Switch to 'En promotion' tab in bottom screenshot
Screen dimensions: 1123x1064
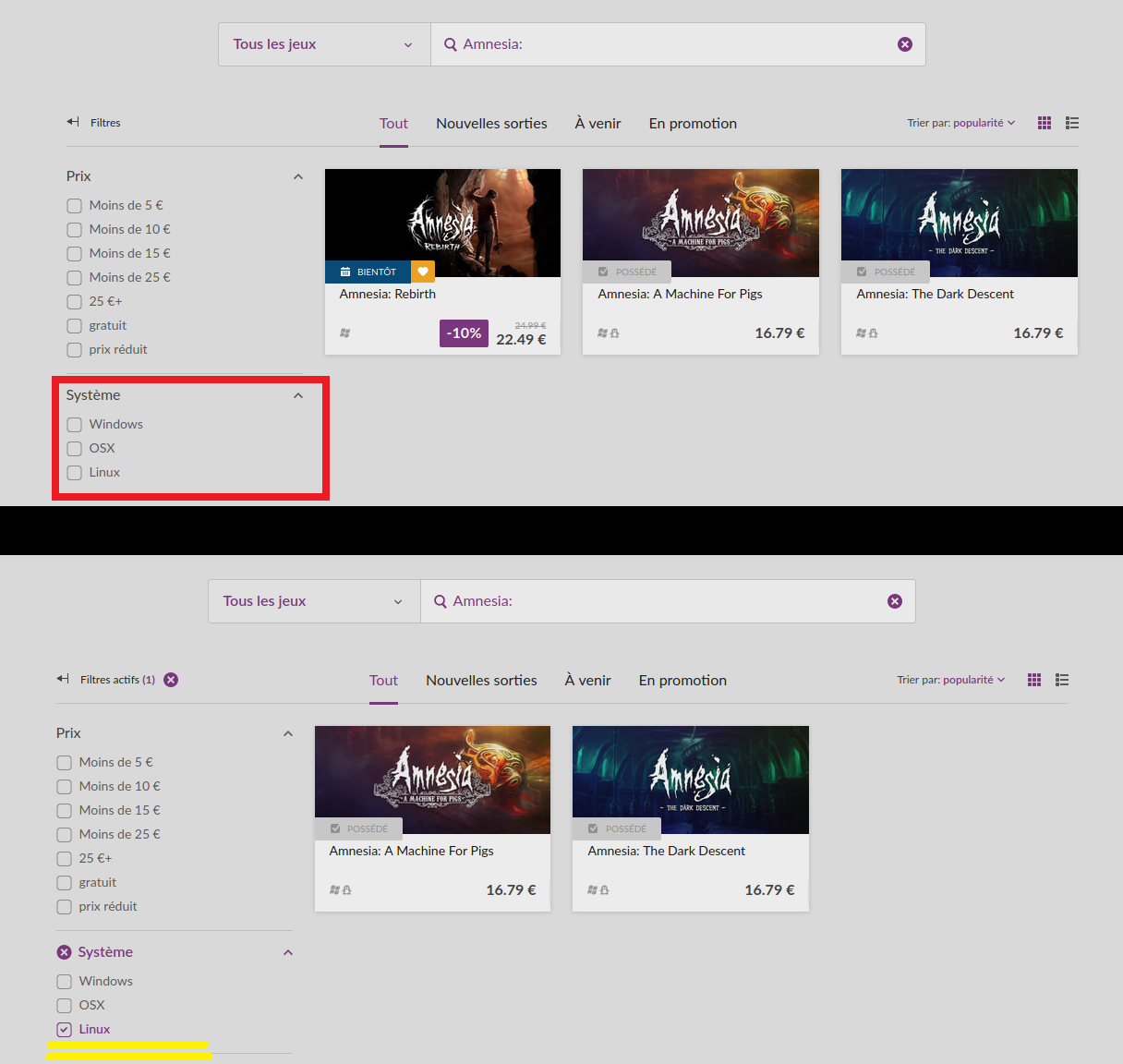682,681
